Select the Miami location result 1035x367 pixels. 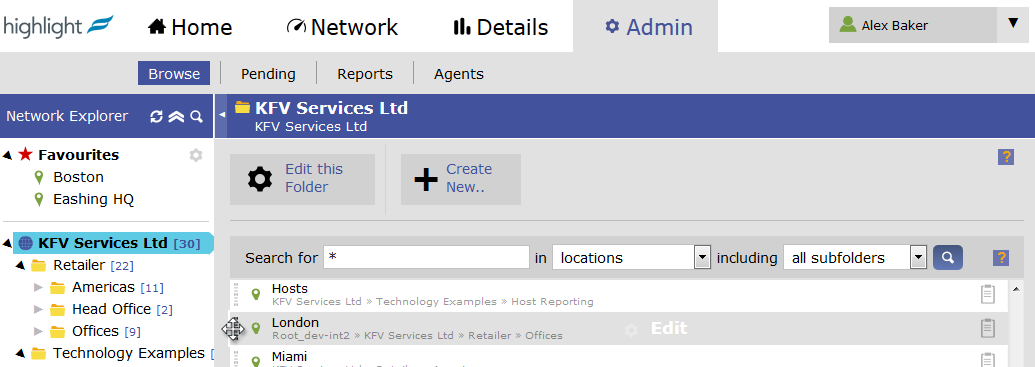[289, 356]
